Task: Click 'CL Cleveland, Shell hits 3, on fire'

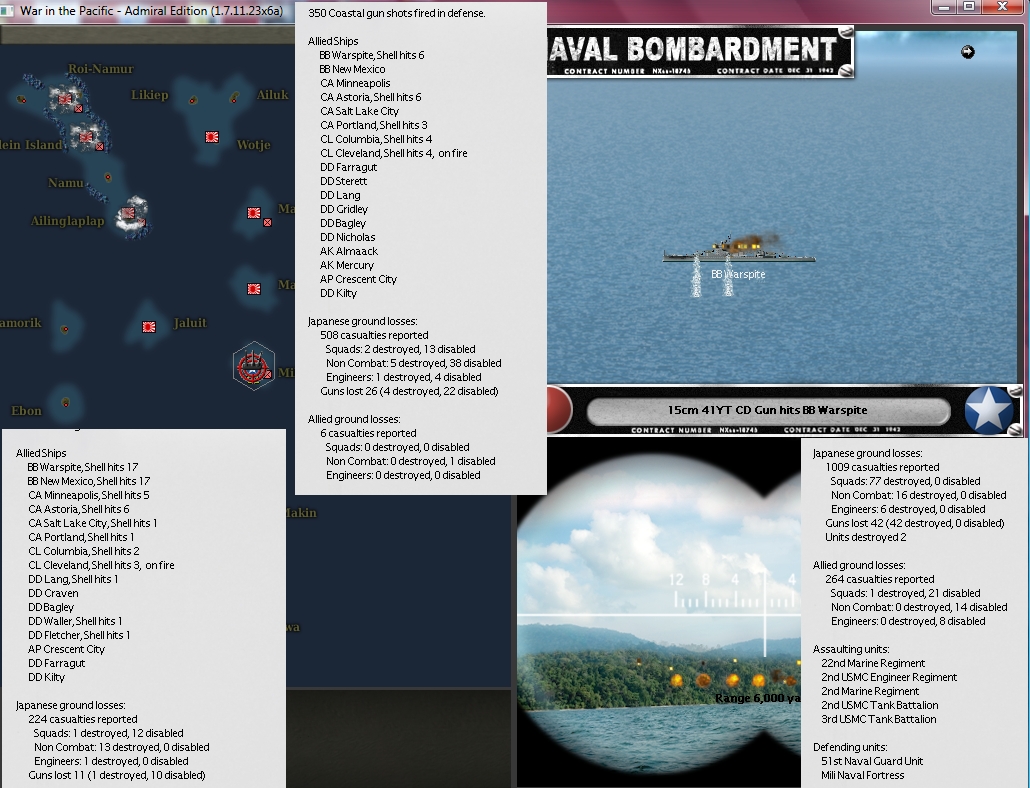Action: tap(101, 565)
